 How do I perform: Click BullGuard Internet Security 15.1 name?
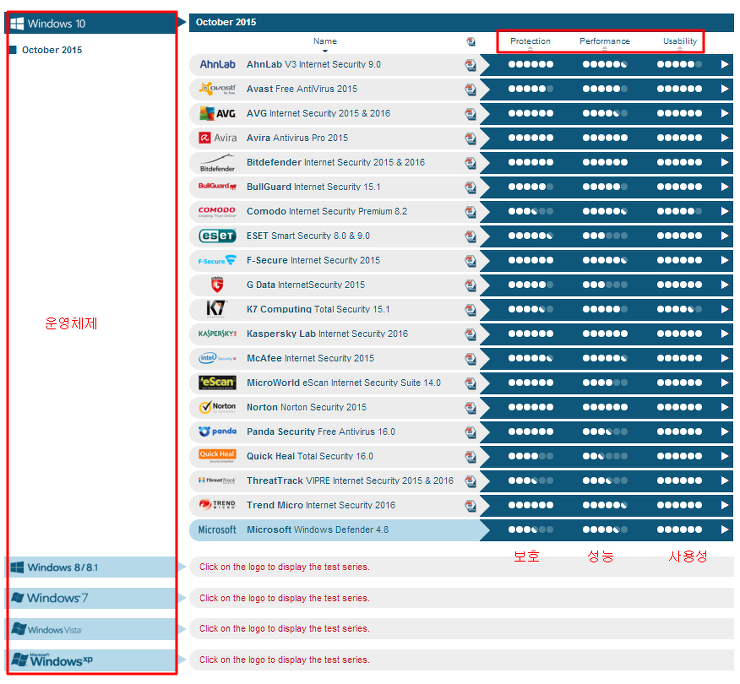tap(313, 187)
